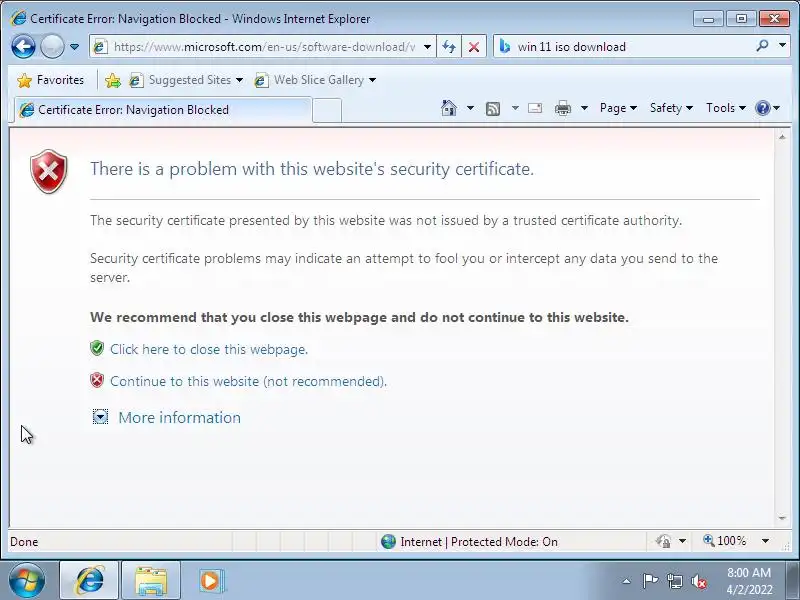Image resolution: width=800 pixels, height=600 pixels.
Task: Click here to close this webpage link
Action: [209, 349]
